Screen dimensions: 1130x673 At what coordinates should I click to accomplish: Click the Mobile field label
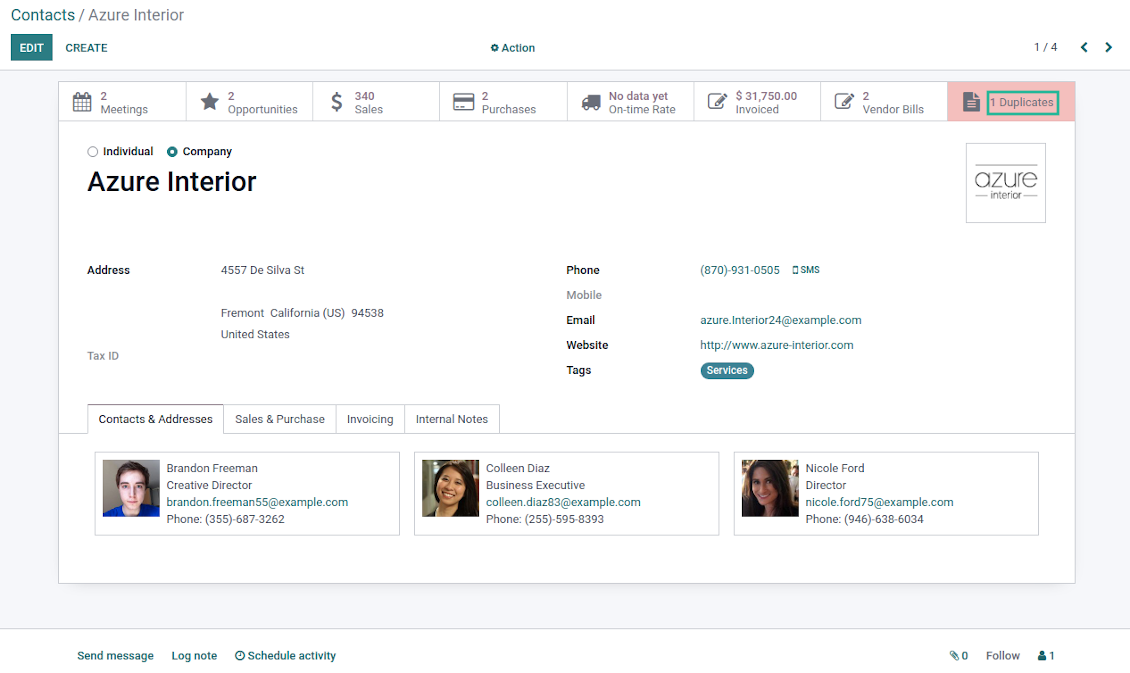pos(584,295)
